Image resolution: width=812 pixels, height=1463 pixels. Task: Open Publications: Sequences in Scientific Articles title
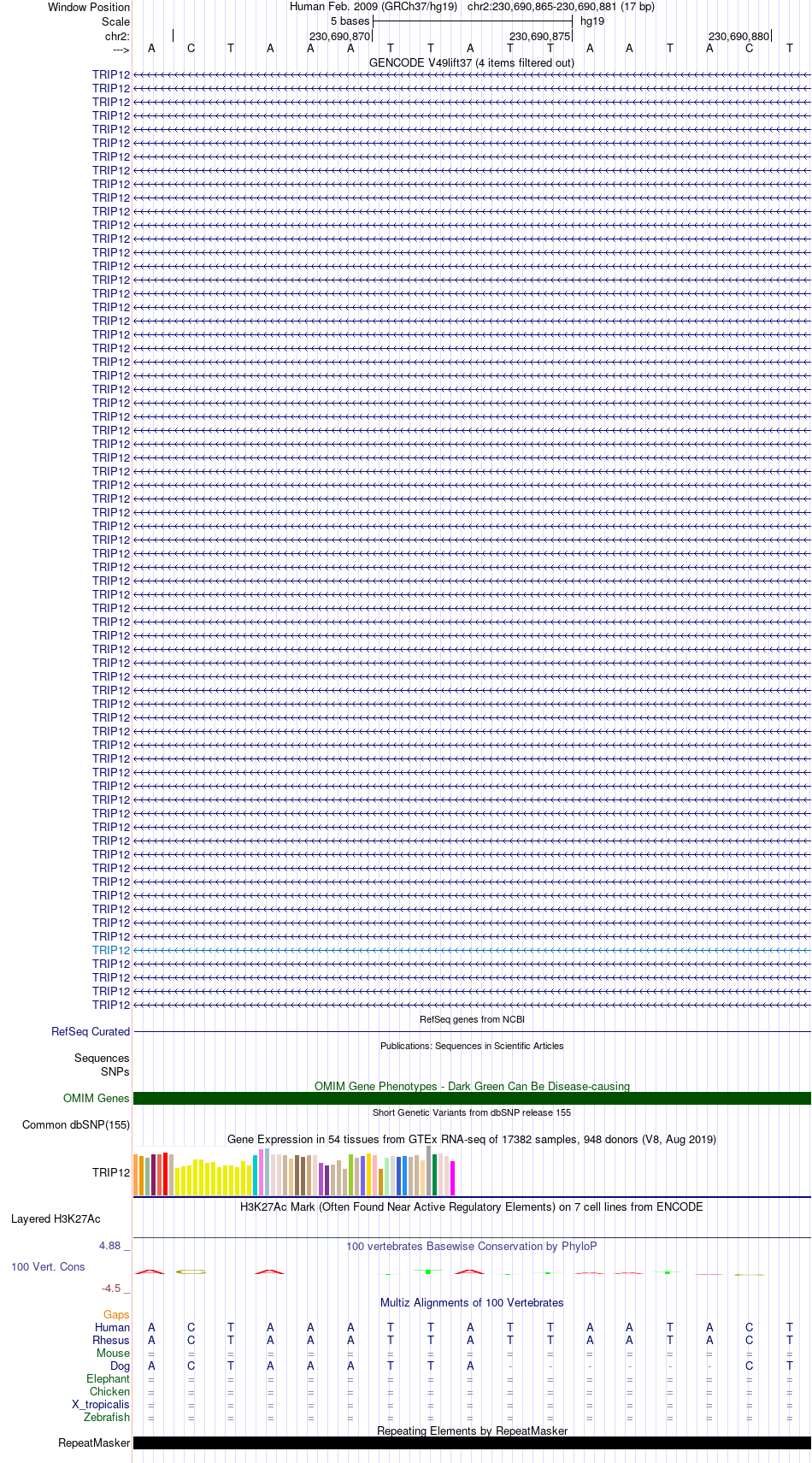[472, 1046]
